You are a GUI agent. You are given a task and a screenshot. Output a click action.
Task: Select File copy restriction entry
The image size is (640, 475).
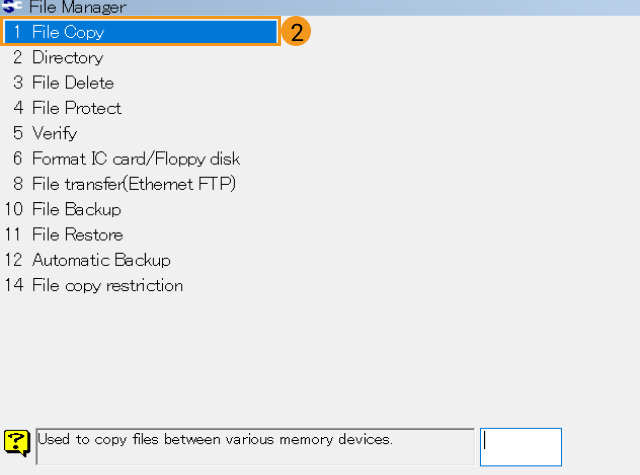(x=107, y=285)
